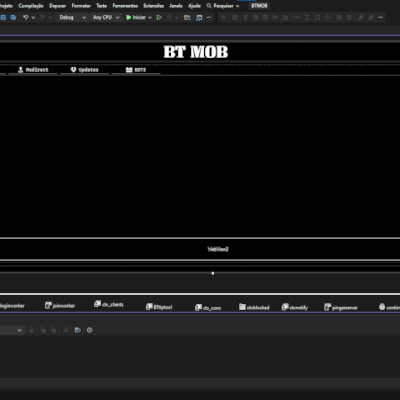Viewport: 400px width, 400px height.
Task: Start without debugging green outline arrow
Action: pos(159,17)
